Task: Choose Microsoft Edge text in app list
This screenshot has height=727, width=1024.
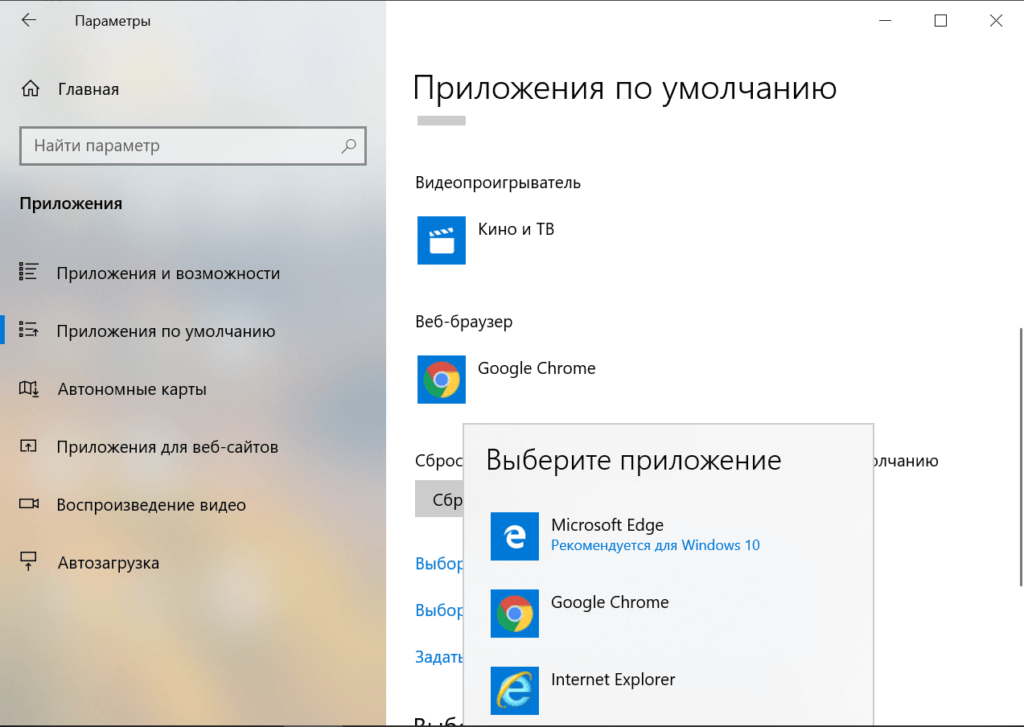Action: tap(607, 525)
